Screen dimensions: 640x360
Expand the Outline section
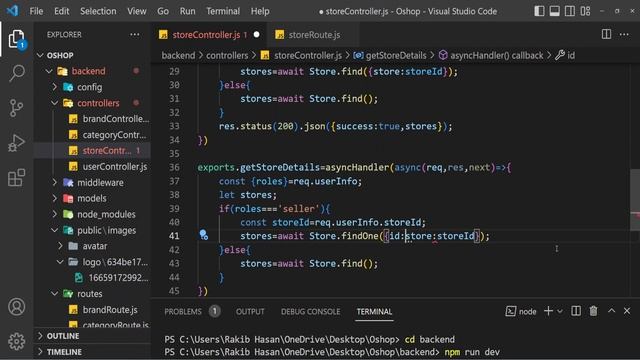(x=63, y=336)
